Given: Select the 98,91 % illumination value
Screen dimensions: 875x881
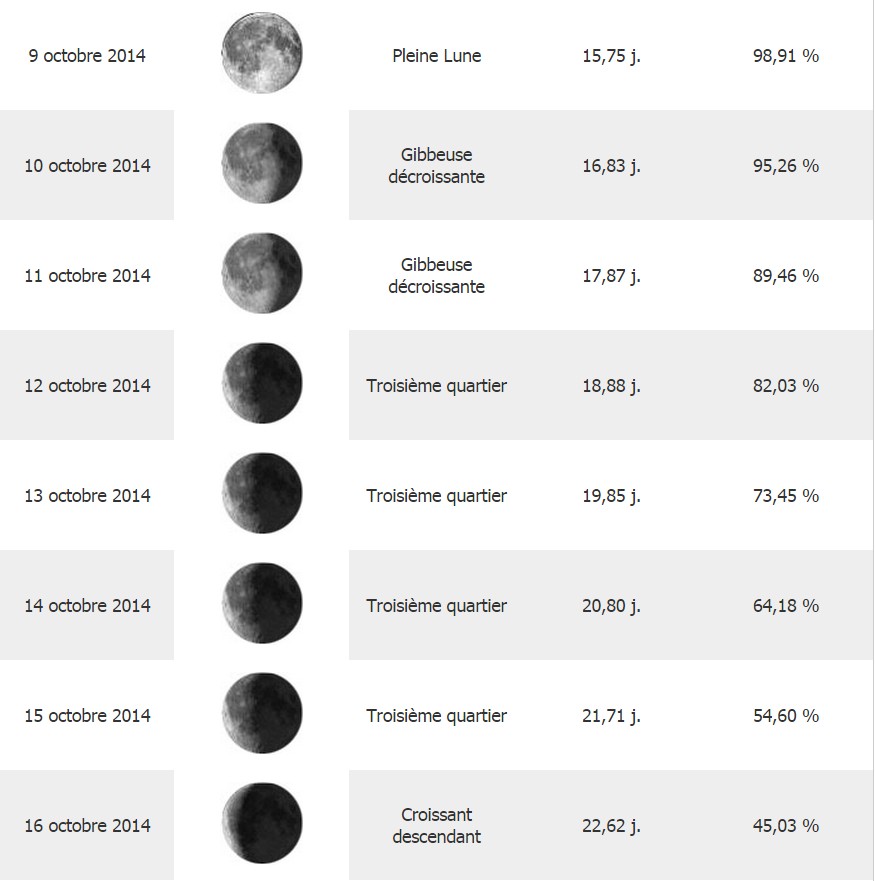Looking at the screenshot, I should pos(786,56).
